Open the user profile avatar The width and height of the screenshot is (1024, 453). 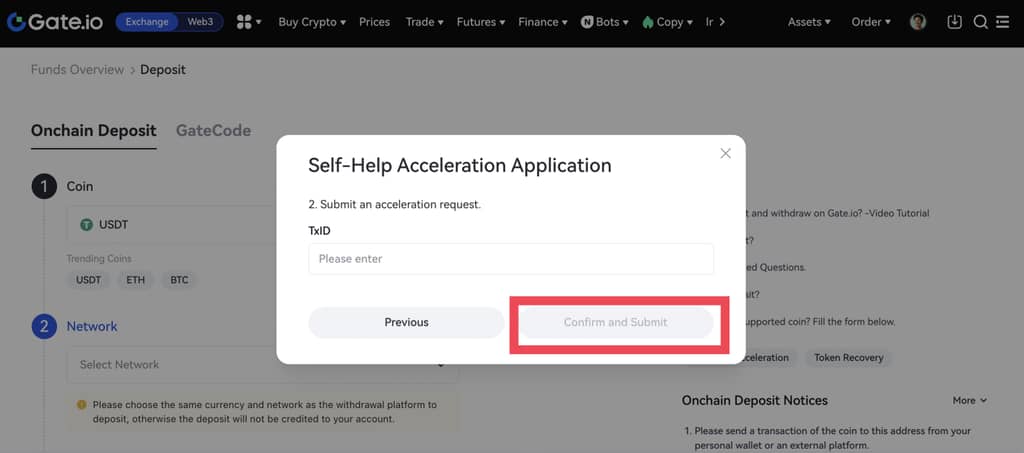tap(918, 22)
